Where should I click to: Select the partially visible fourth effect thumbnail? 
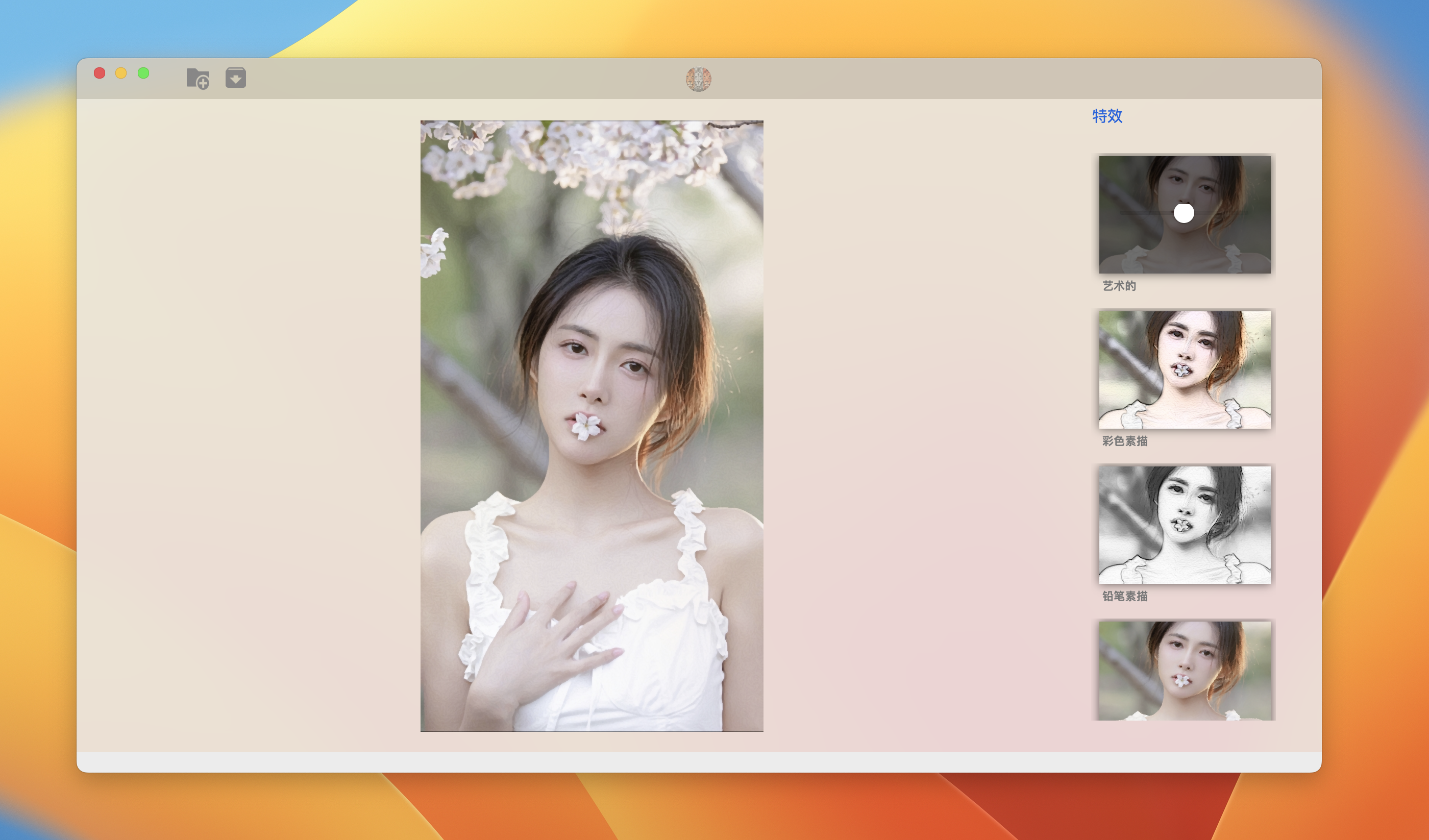1184,671
